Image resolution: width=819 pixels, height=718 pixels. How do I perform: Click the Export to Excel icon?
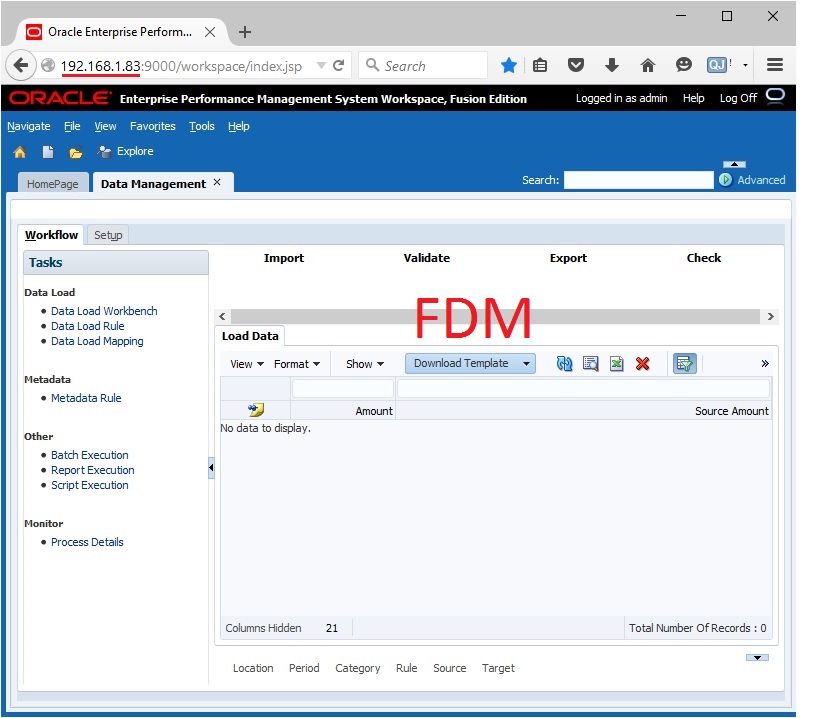[x=616, y=364]
